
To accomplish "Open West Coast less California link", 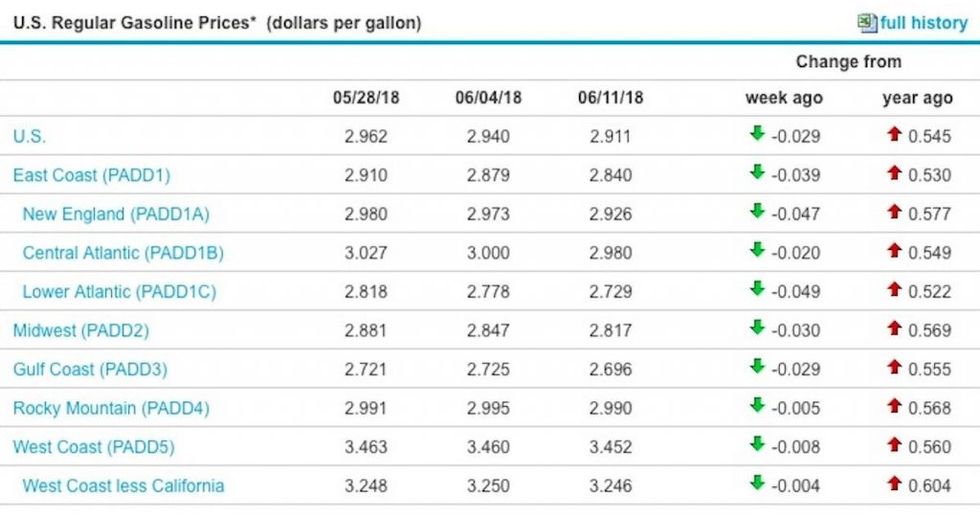I will 123,486.
